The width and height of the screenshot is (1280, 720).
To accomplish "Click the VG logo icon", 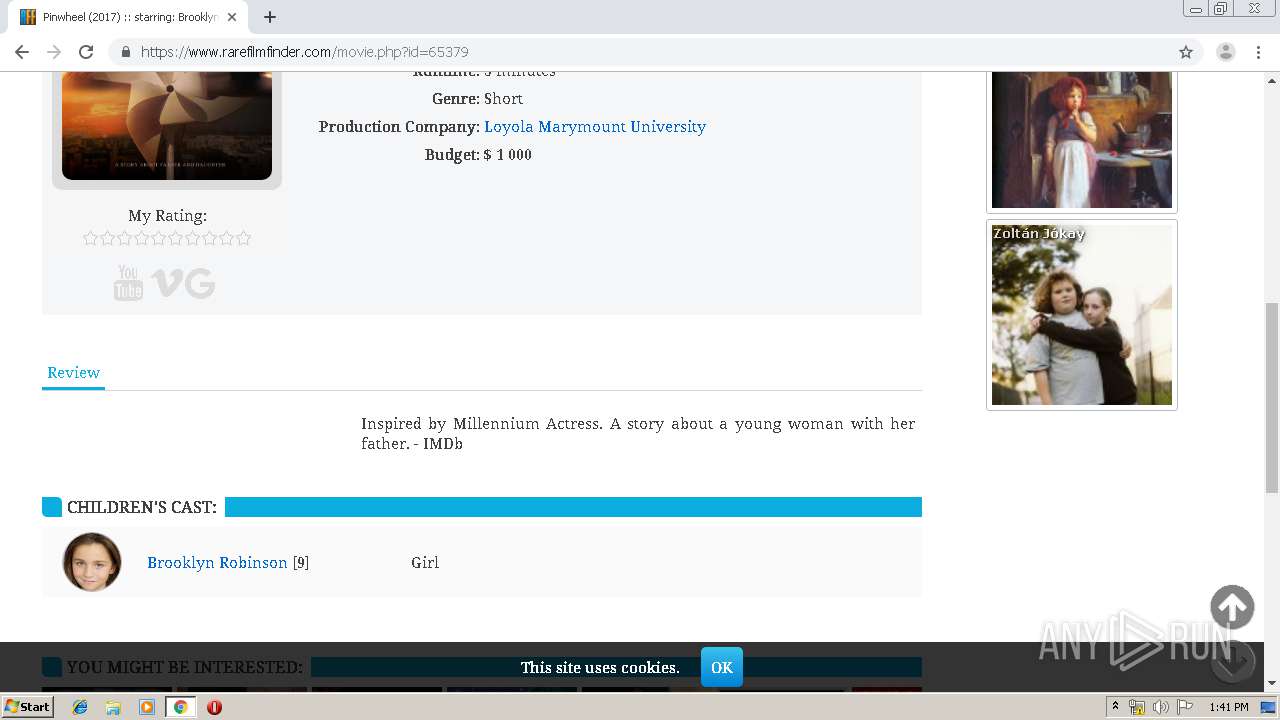I will 183,284.
